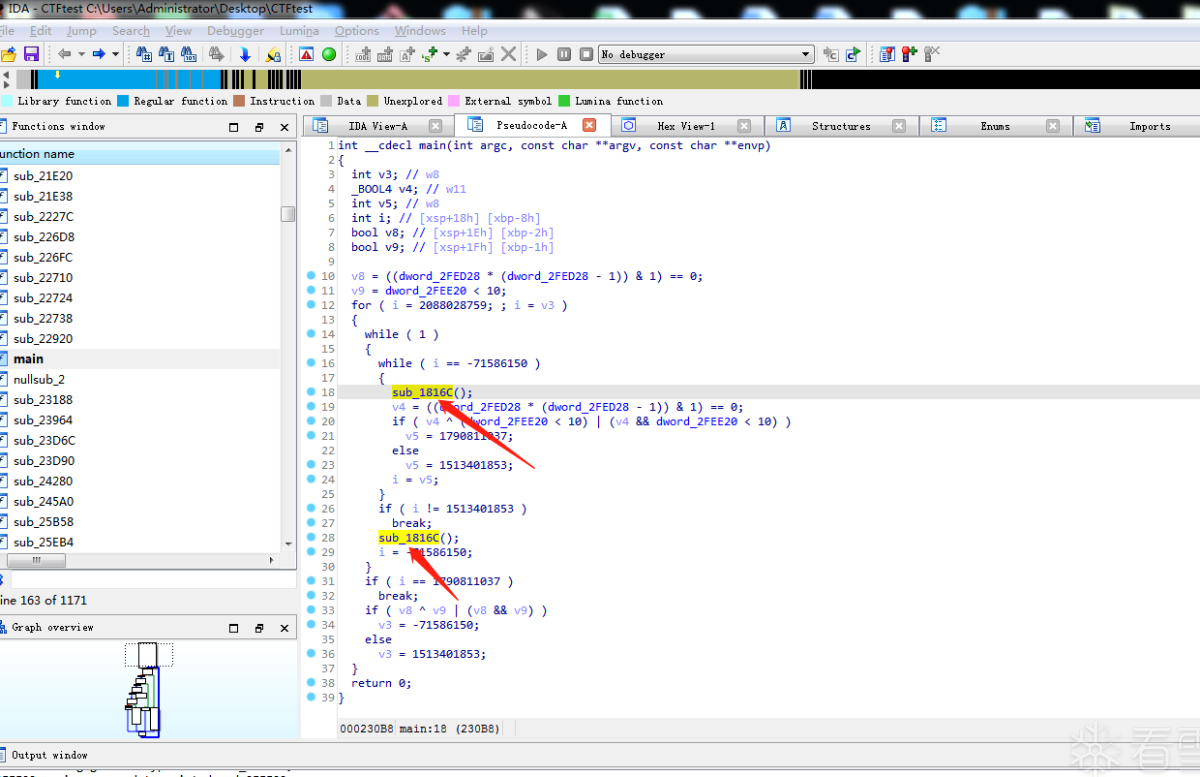The image size is (1200, 777).
Task: Jump forward with blue right arrow
Action: (x=99, y=54)
